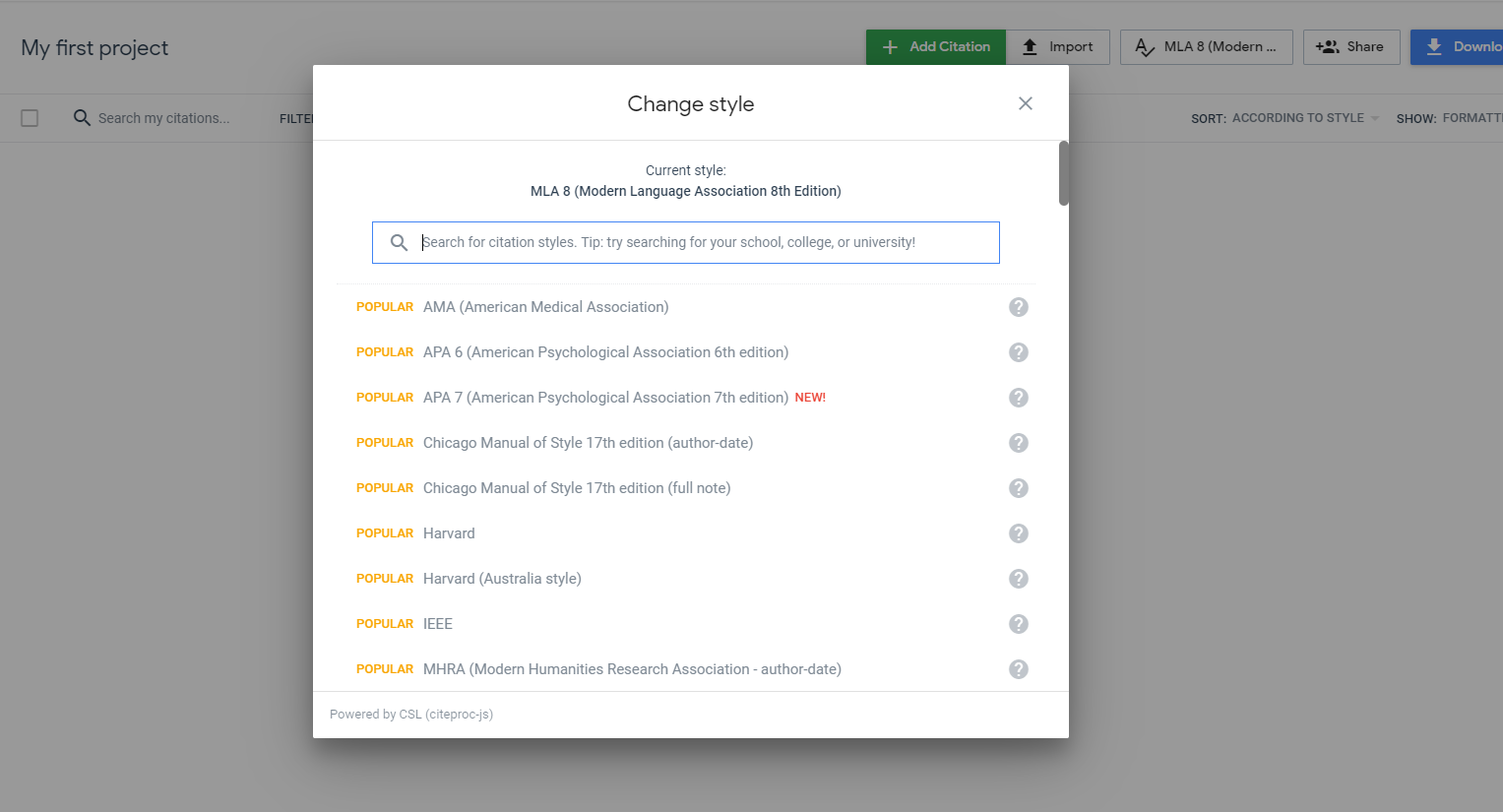1503x812 pixels.
Task: Select APA 7 (7th edition) style
Action: coord(605,398)
